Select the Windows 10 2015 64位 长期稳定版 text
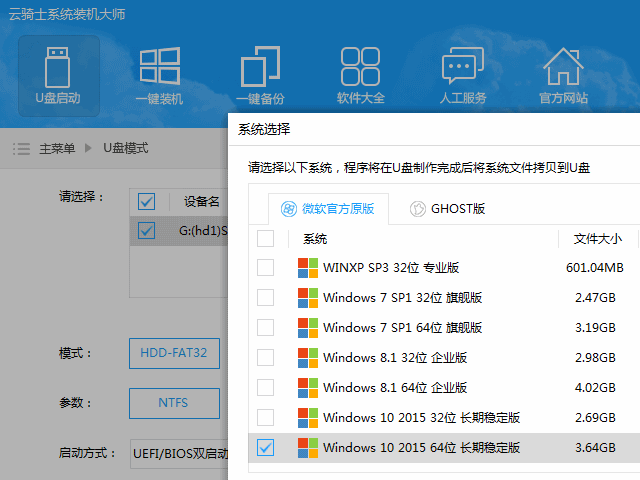Image resolution: width=640 pixels, height=480 pixels. 422,448
